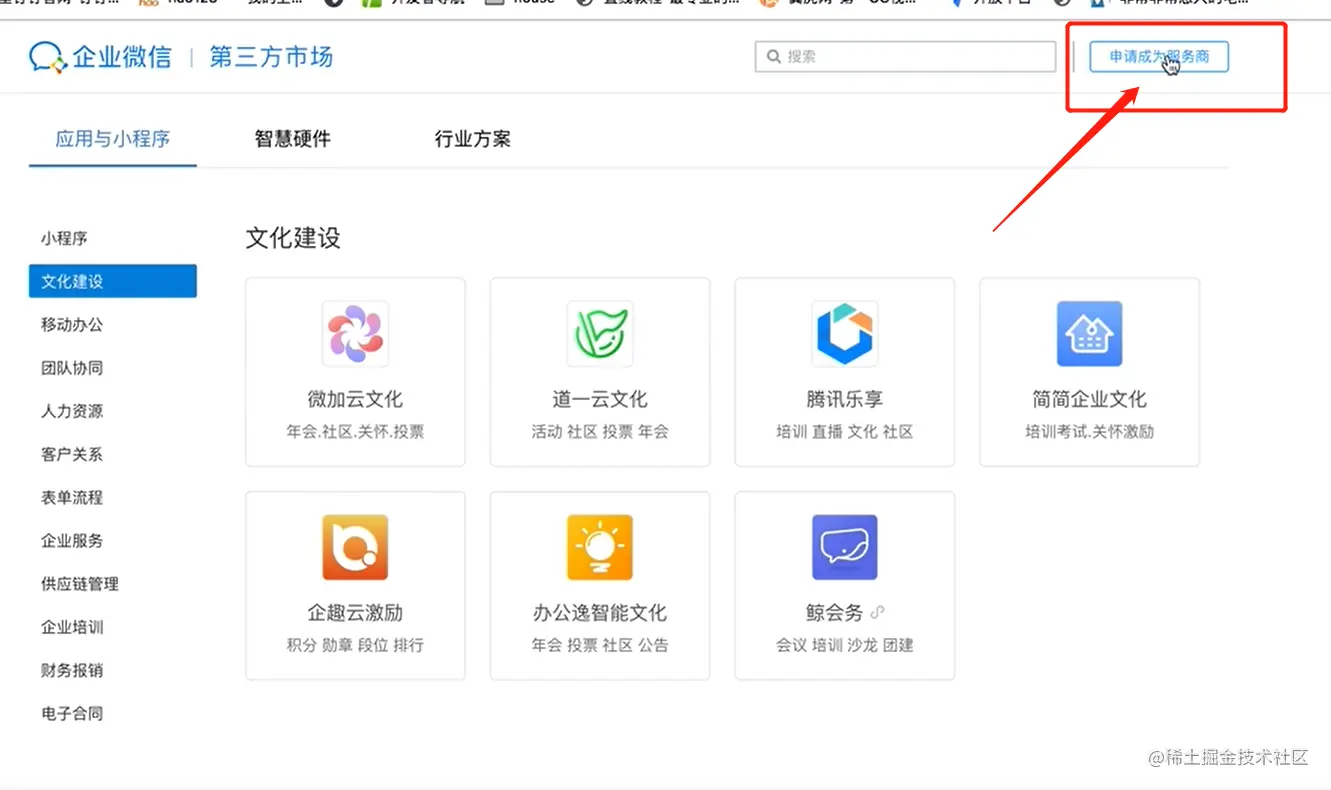Click the 道一云文化 title text

coord(600,399)
